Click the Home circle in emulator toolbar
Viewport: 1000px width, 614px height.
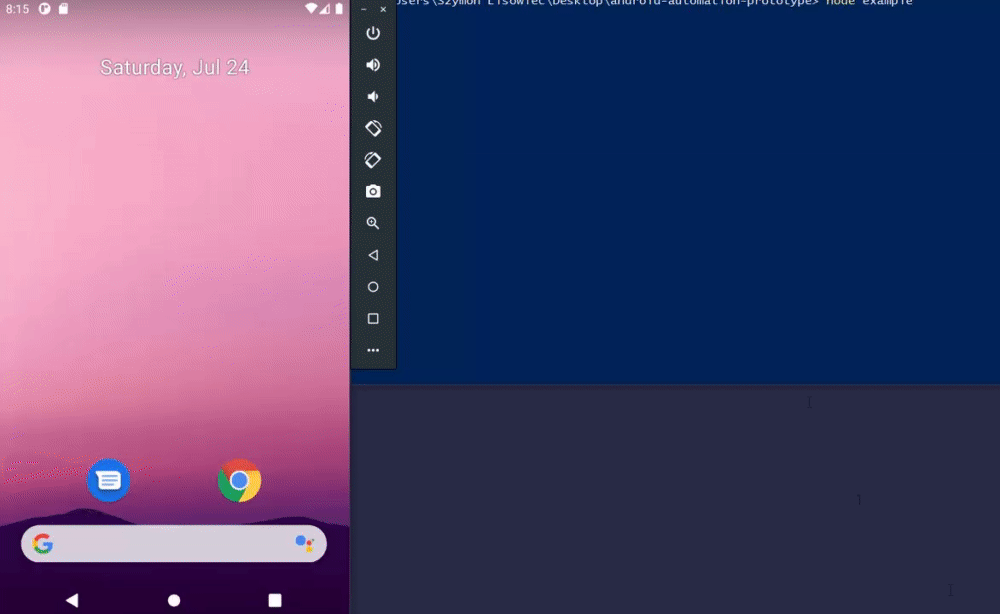coord(373,287)
